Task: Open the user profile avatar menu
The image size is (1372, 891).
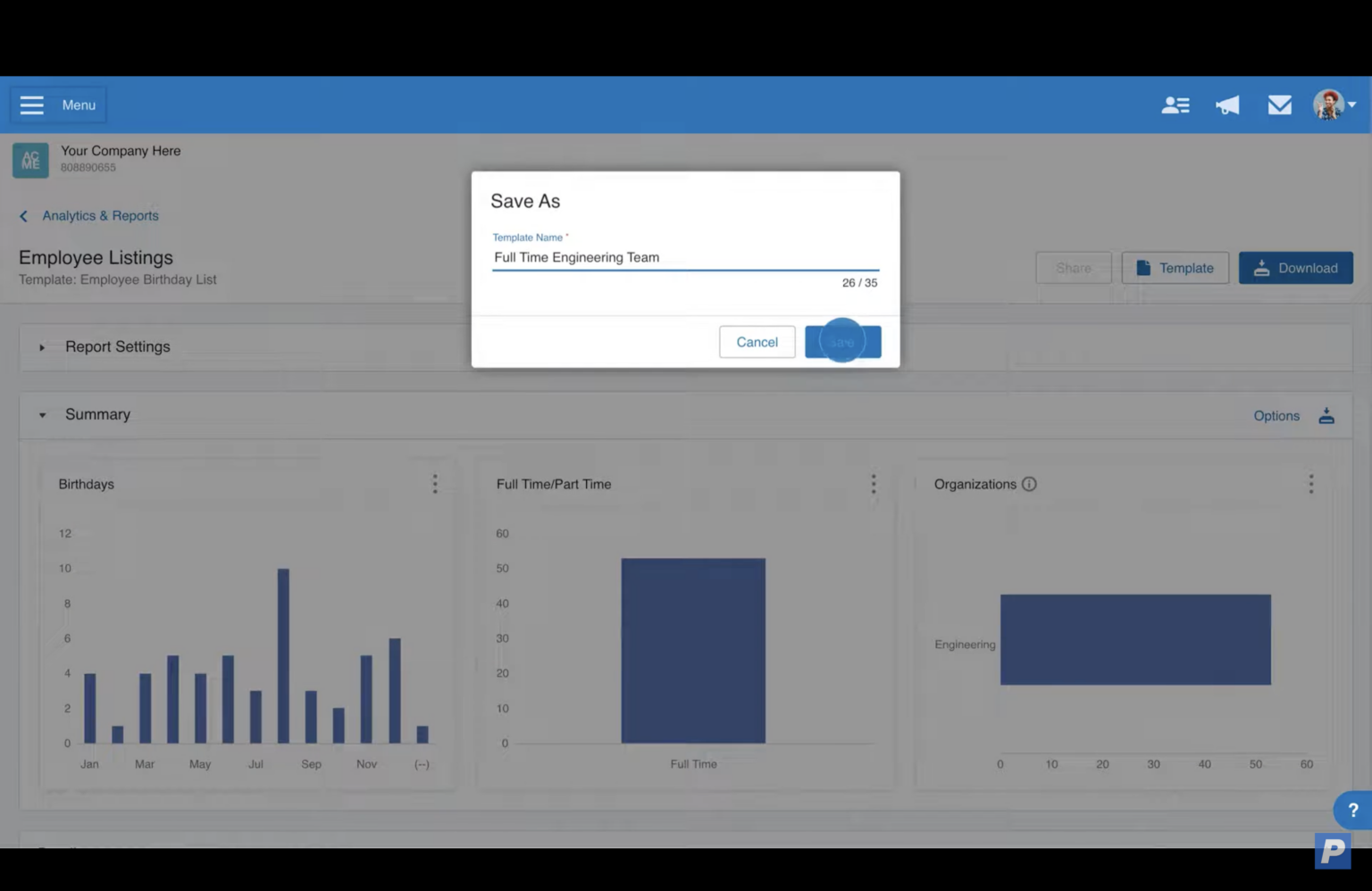Action: [1333, 104]
